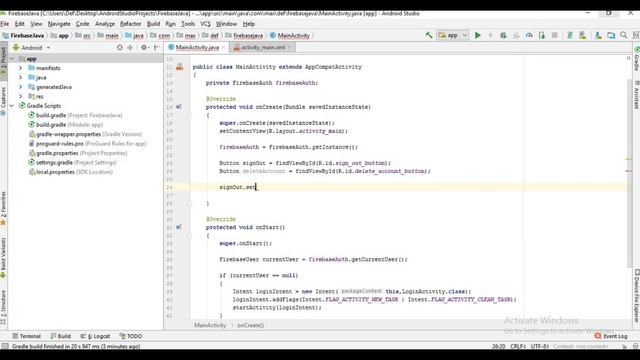The image size is (640, 360).
Task: Open the Refactor menu
Action: 130,24
